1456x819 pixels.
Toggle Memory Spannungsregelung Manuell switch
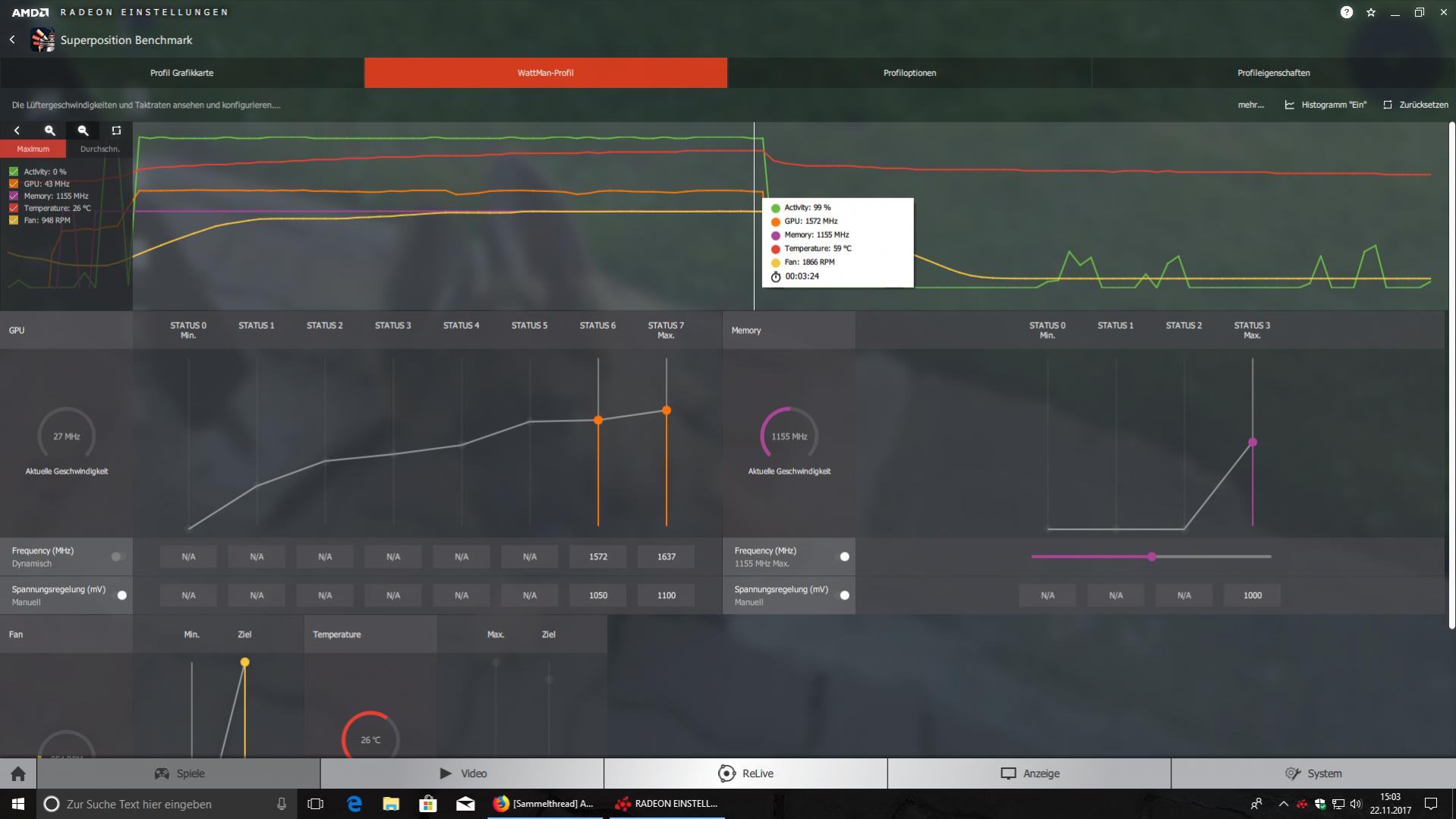point(843,595)
